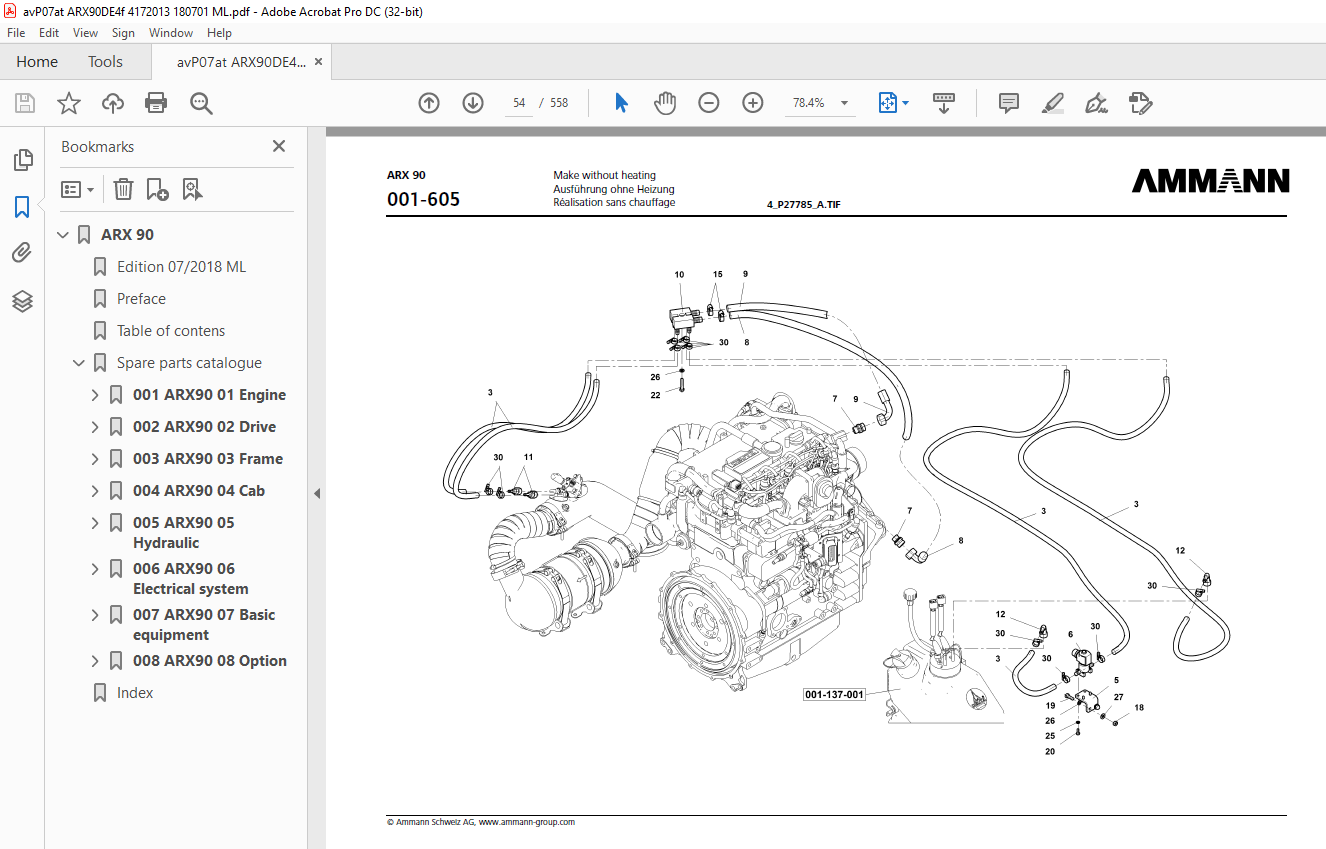Screen dimensions: 1326x849
Task: Expand 007 ARX90 07 Basic equipment bookmark
Action: [x=96, y=615]
